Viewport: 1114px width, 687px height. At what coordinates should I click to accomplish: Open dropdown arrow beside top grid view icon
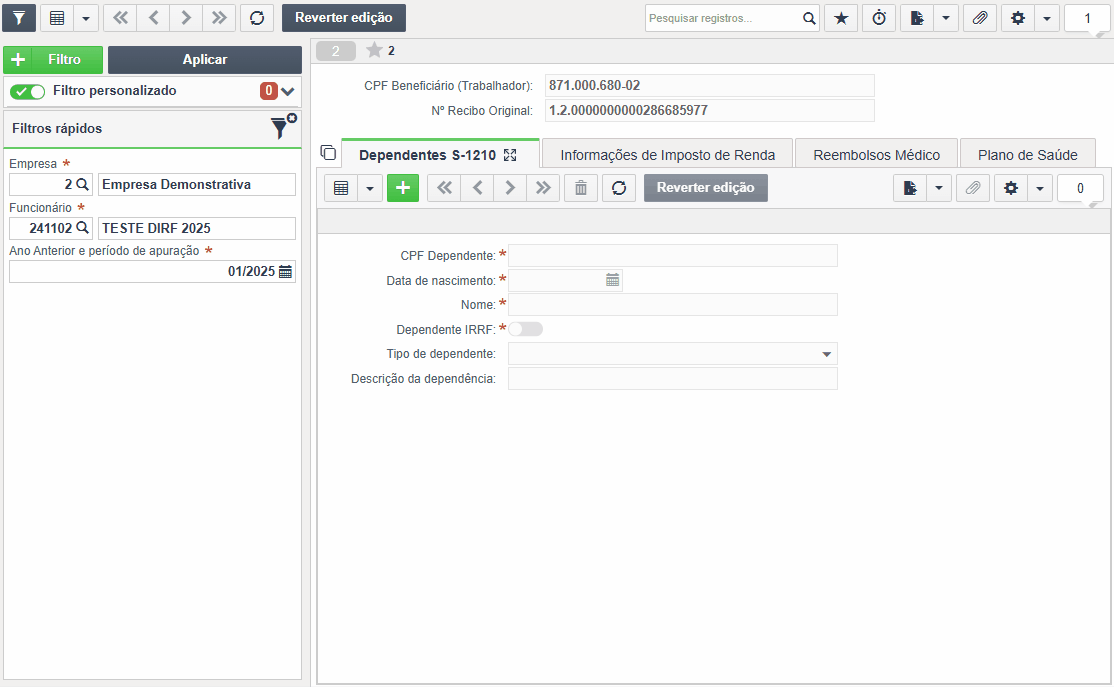pyautogui.click(x=86, y=18)
